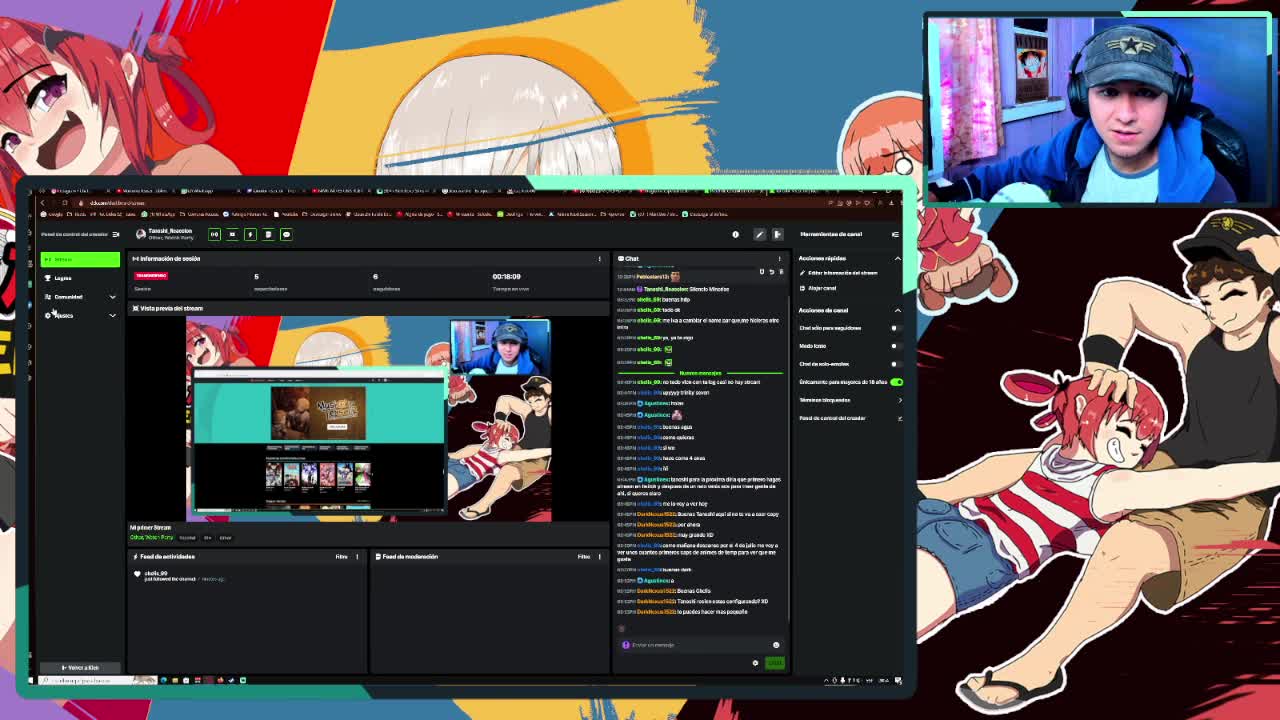
Task: Click the pencil edit layout icon
Action: (759, 235)
